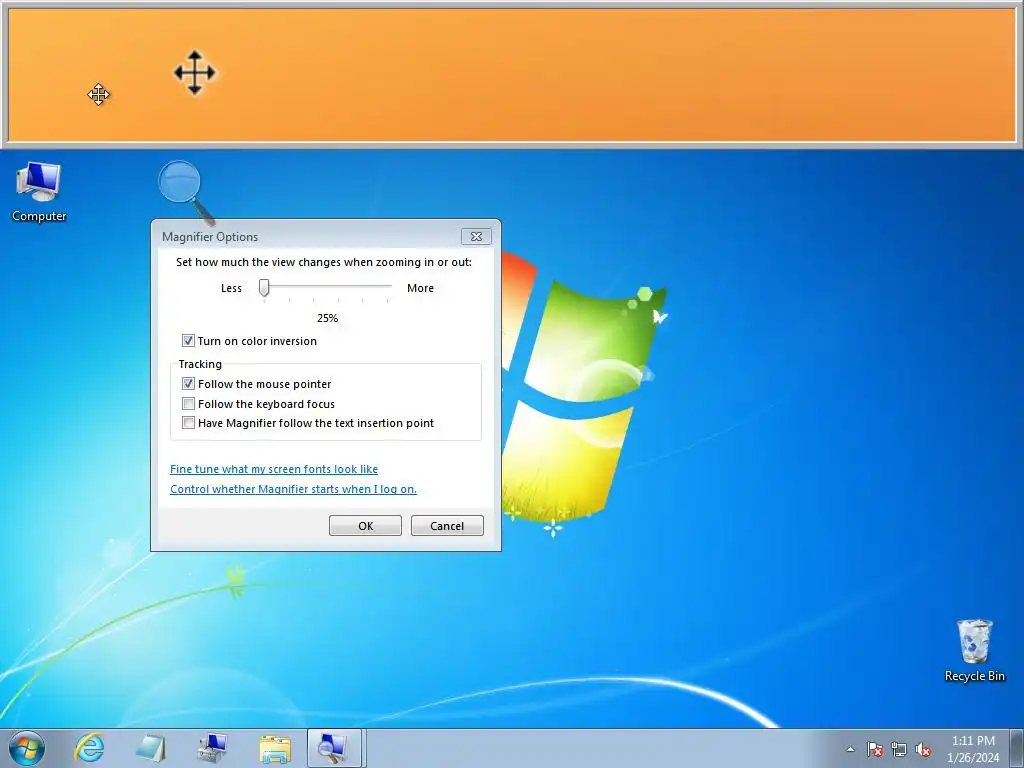Check Have Magnifier follow text insertion point

click(x=188, y=423)
